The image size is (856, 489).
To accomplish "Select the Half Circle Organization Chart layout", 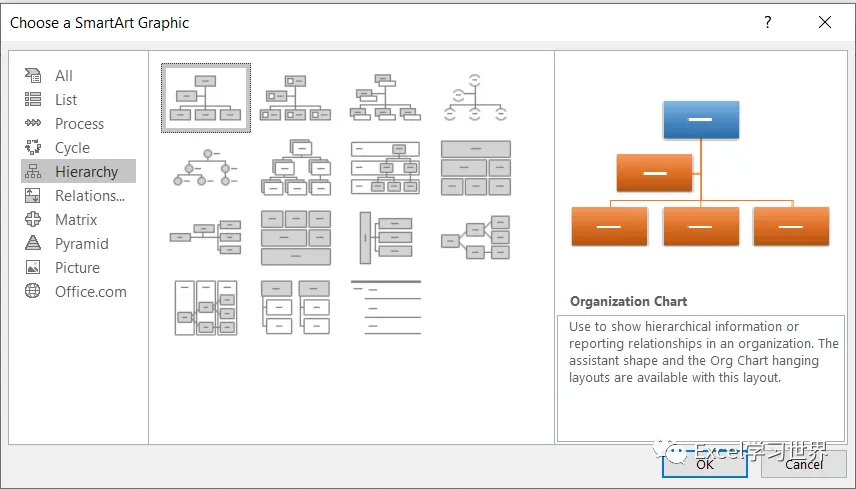I will click(475, 98).
